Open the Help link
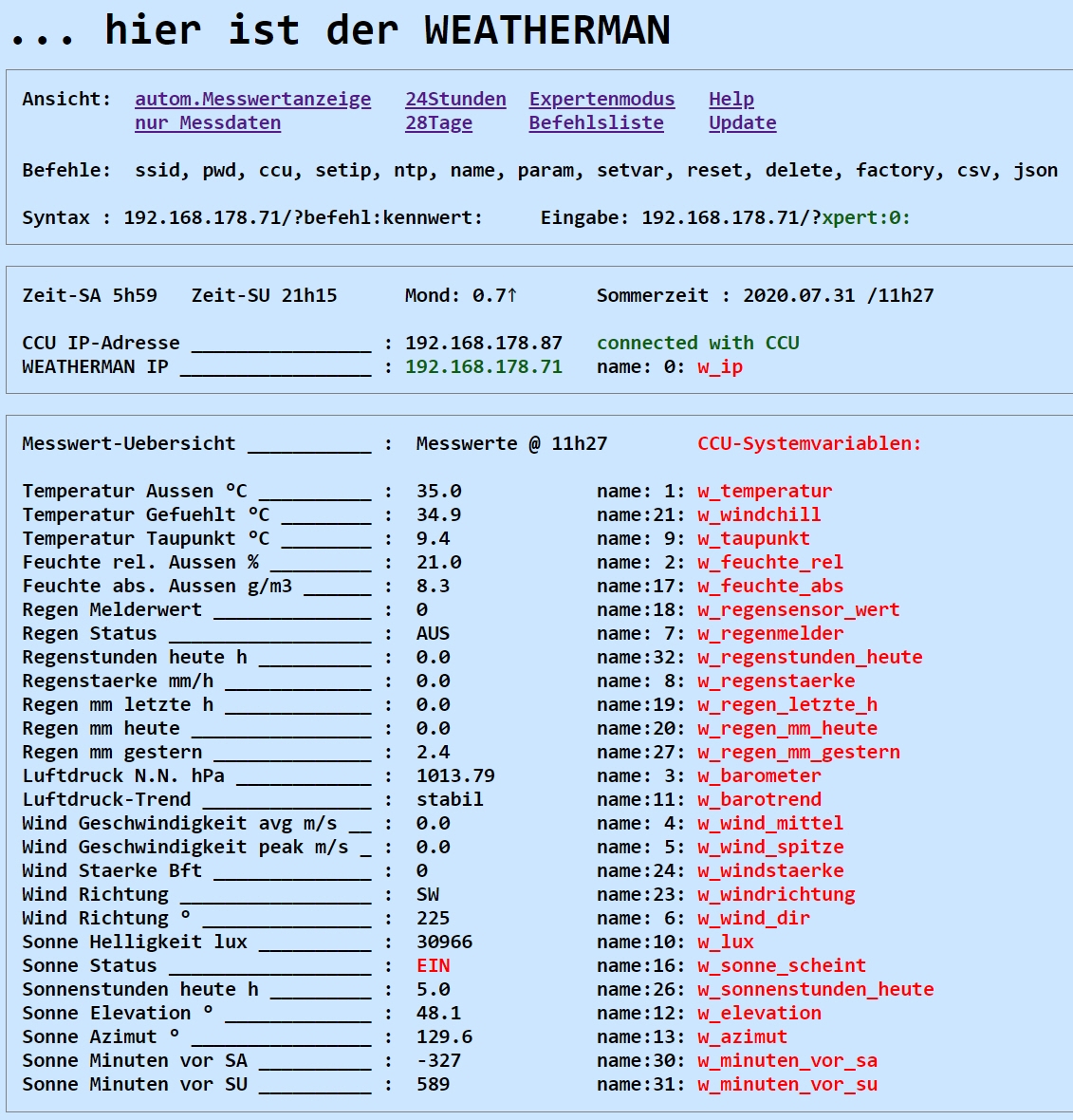Image resolution: width=1073 pixels, height=1120 pixels. (731, 100)
